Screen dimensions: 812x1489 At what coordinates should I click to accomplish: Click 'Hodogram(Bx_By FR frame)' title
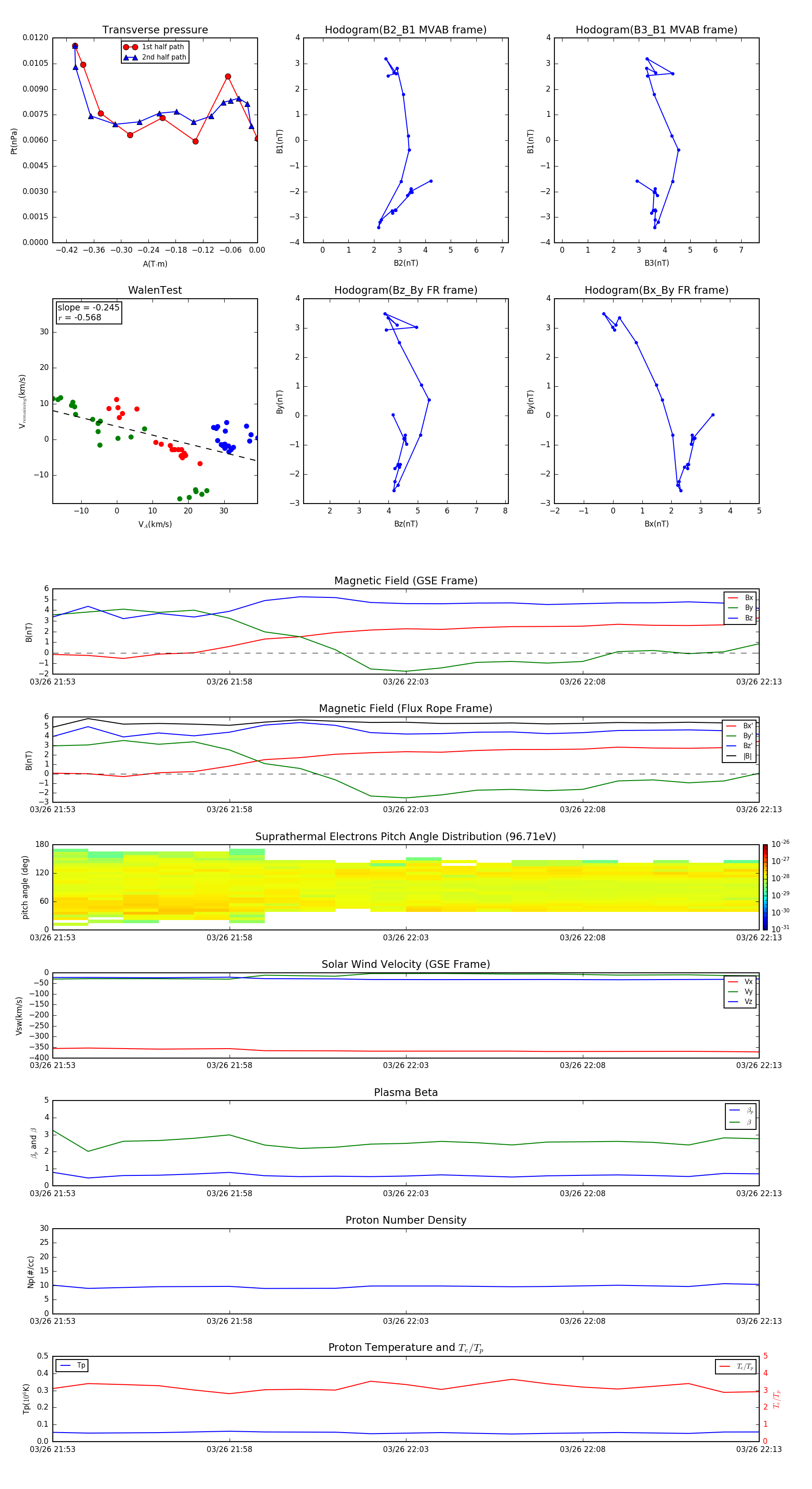point(656,290)
